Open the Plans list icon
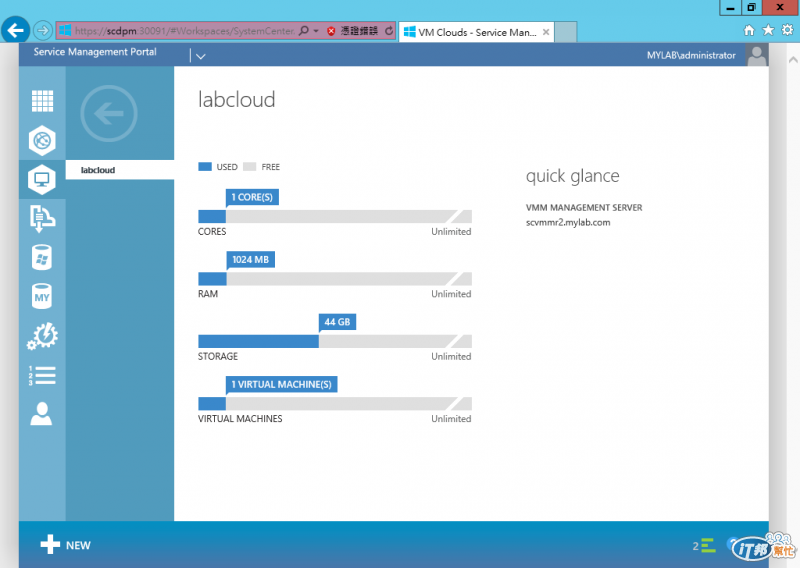The height and width of the screenshot is (568, 800). click(x=42, y=376)
